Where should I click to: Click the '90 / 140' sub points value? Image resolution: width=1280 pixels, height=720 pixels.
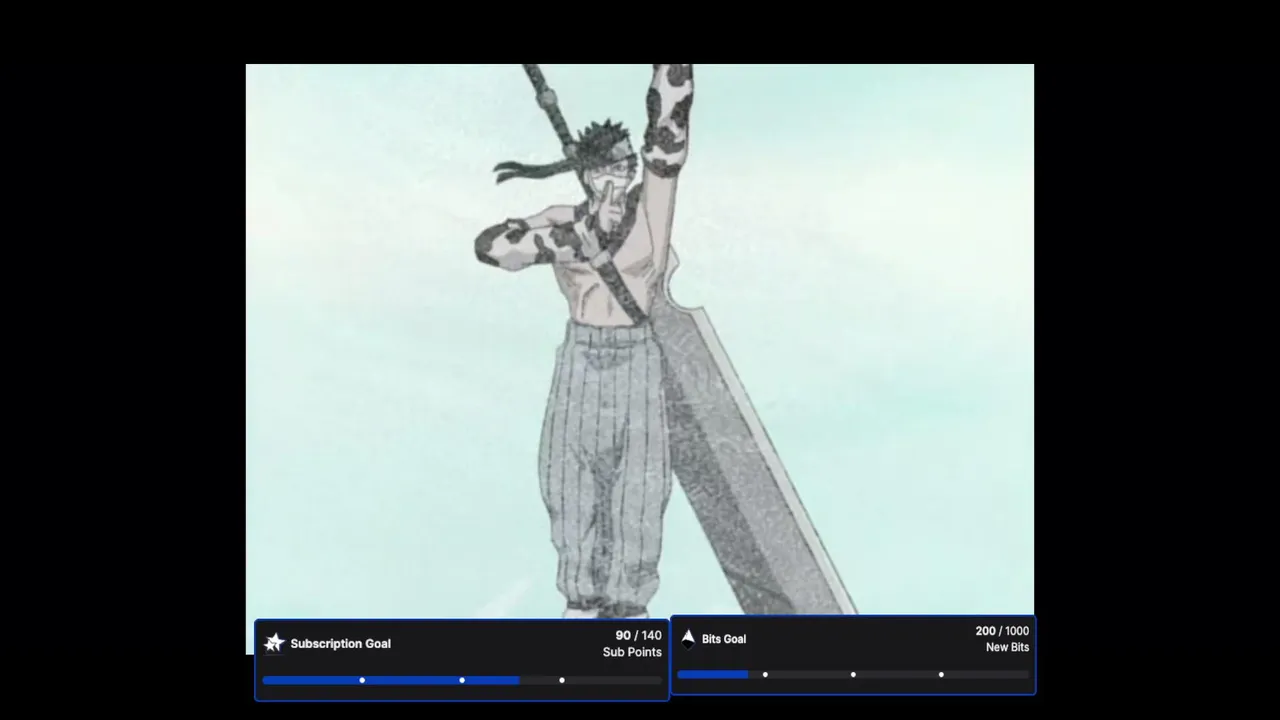[638, 635]
